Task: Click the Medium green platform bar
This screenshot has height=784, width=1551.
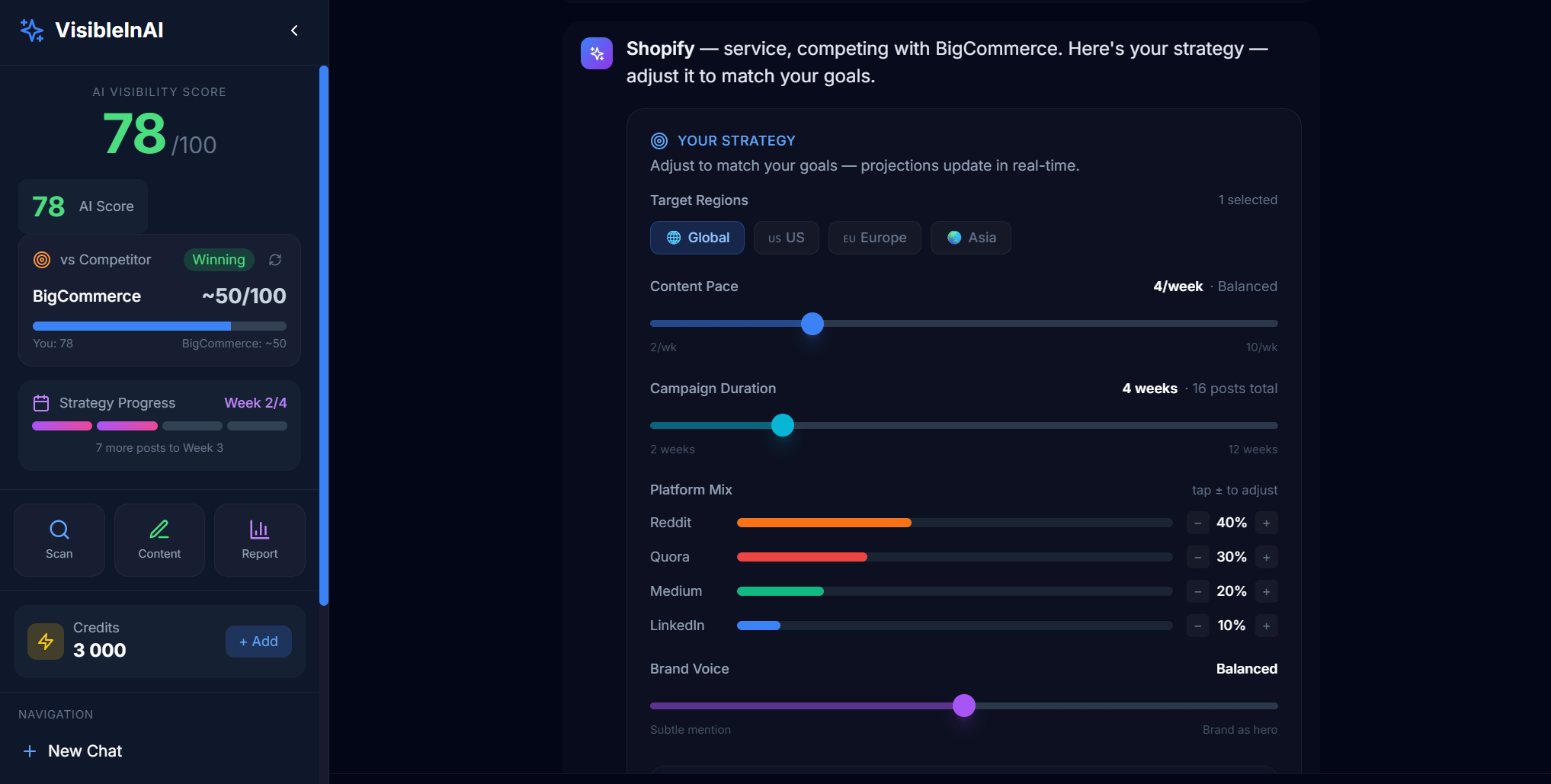Action: [x=780, y=591]
